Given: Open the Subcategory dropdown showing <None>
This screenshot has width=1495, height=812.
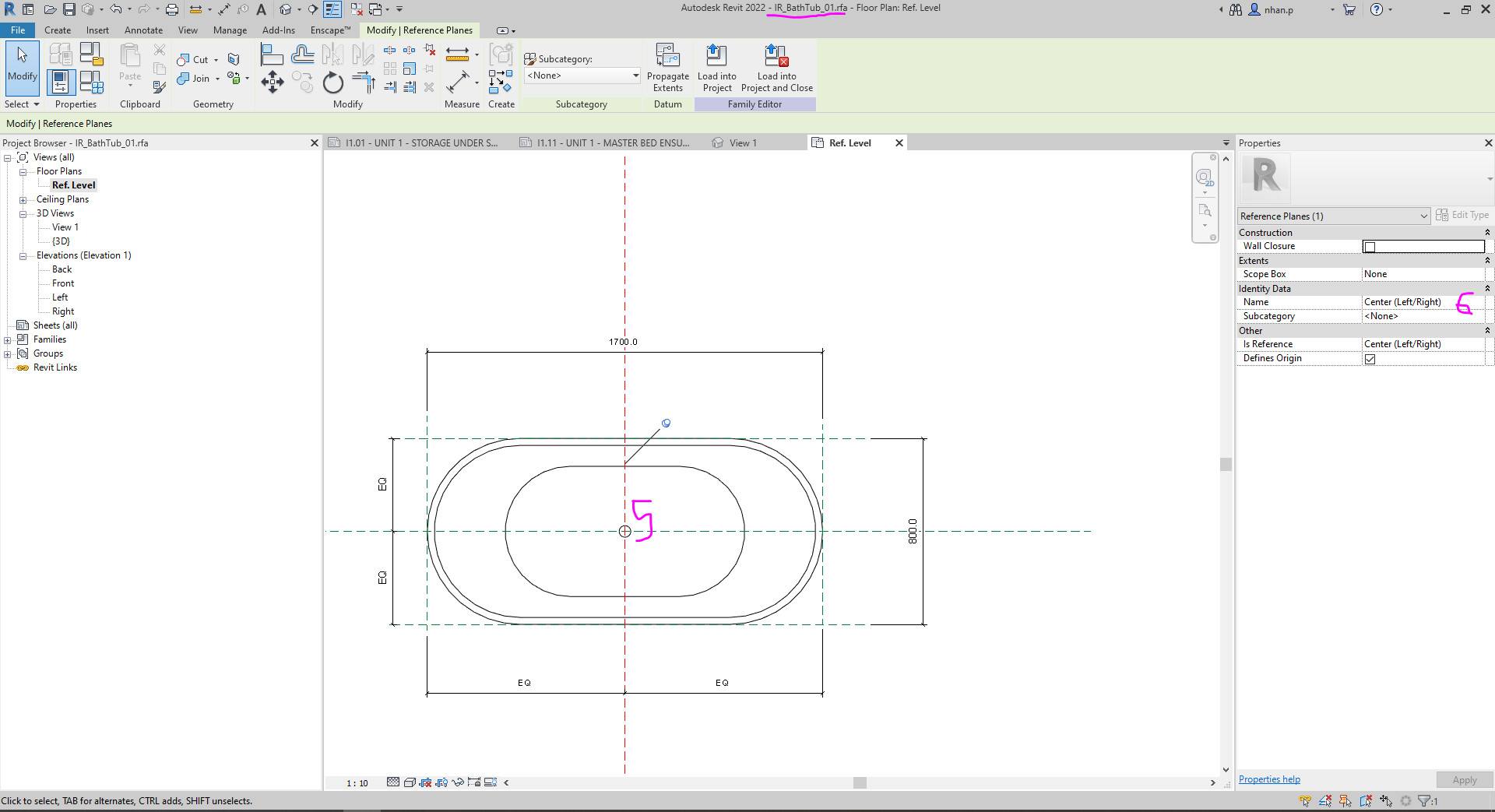Looking at the screenshot, I should (636, 76).
